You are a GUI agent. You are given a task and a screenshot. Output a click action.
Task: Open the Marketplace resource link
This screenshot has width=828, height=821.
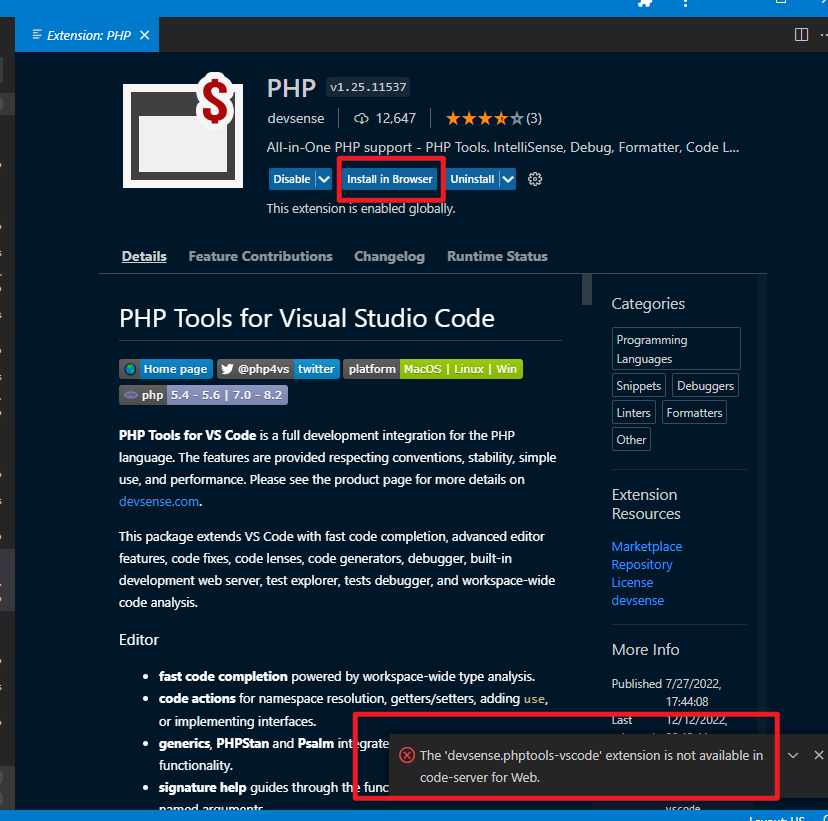point(646,547)
